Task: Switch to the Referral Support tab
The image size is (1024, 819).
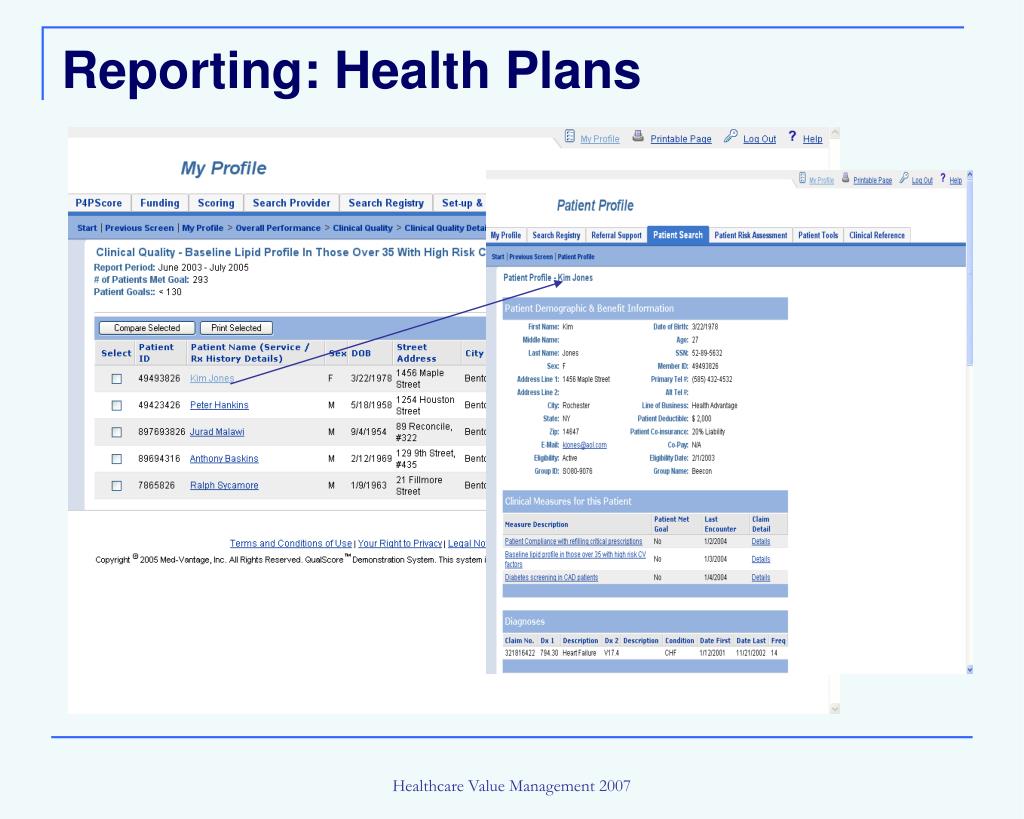Action: (616, 235)
